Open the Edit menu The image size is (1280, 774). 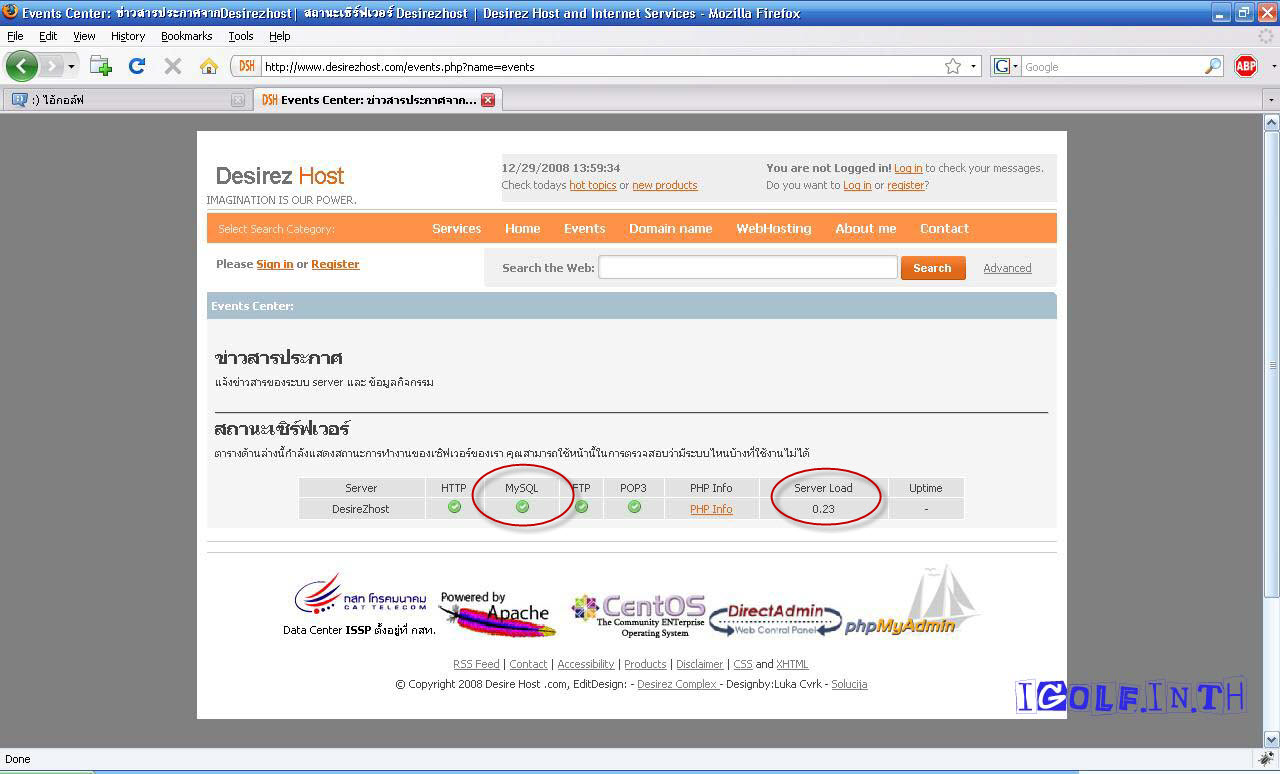click(48, 36)
